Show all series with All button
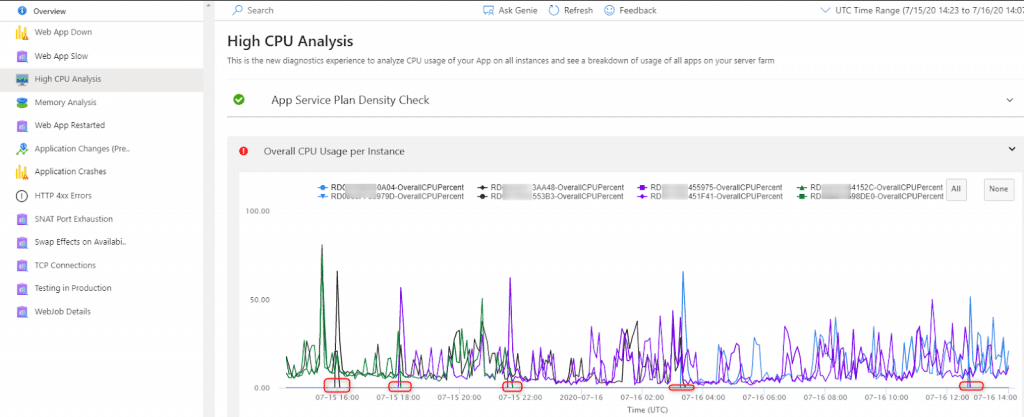This screenshot has width=1024, height=417. click(956, 189)
